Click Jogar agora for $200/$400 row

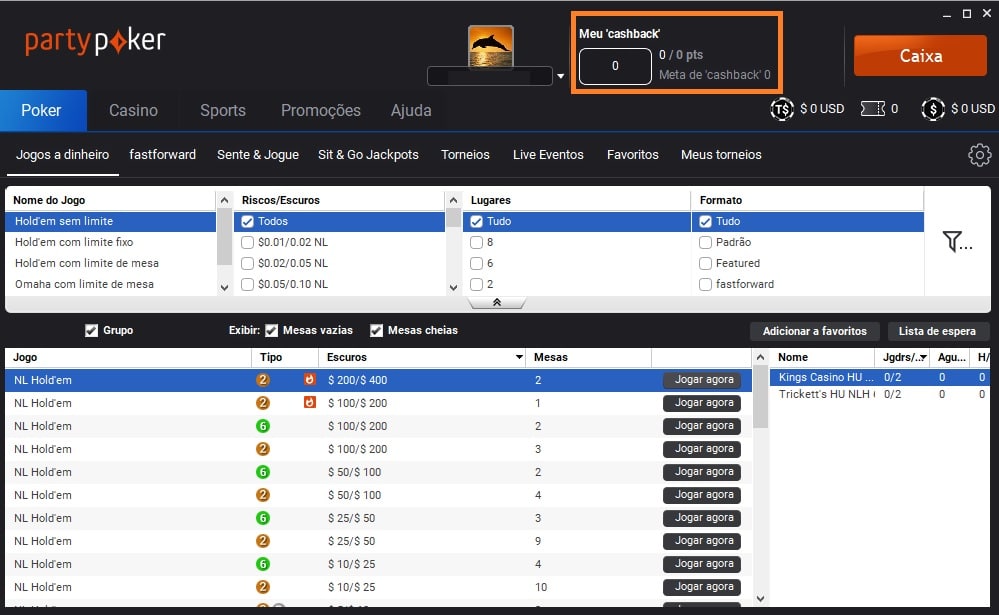coord(702,380)
